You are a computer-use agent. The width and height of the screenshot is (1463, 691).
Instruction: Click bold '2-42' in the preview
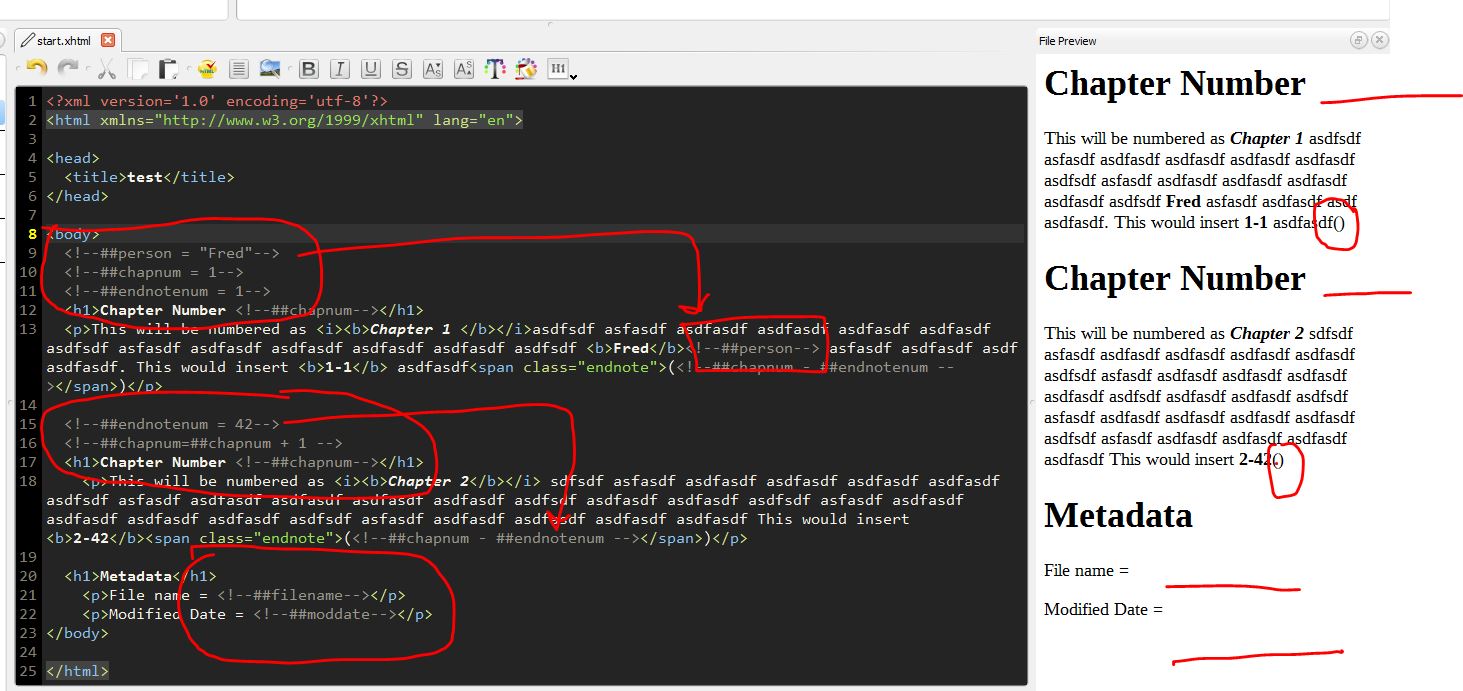pyautogui.click(x=1255, y=460)
